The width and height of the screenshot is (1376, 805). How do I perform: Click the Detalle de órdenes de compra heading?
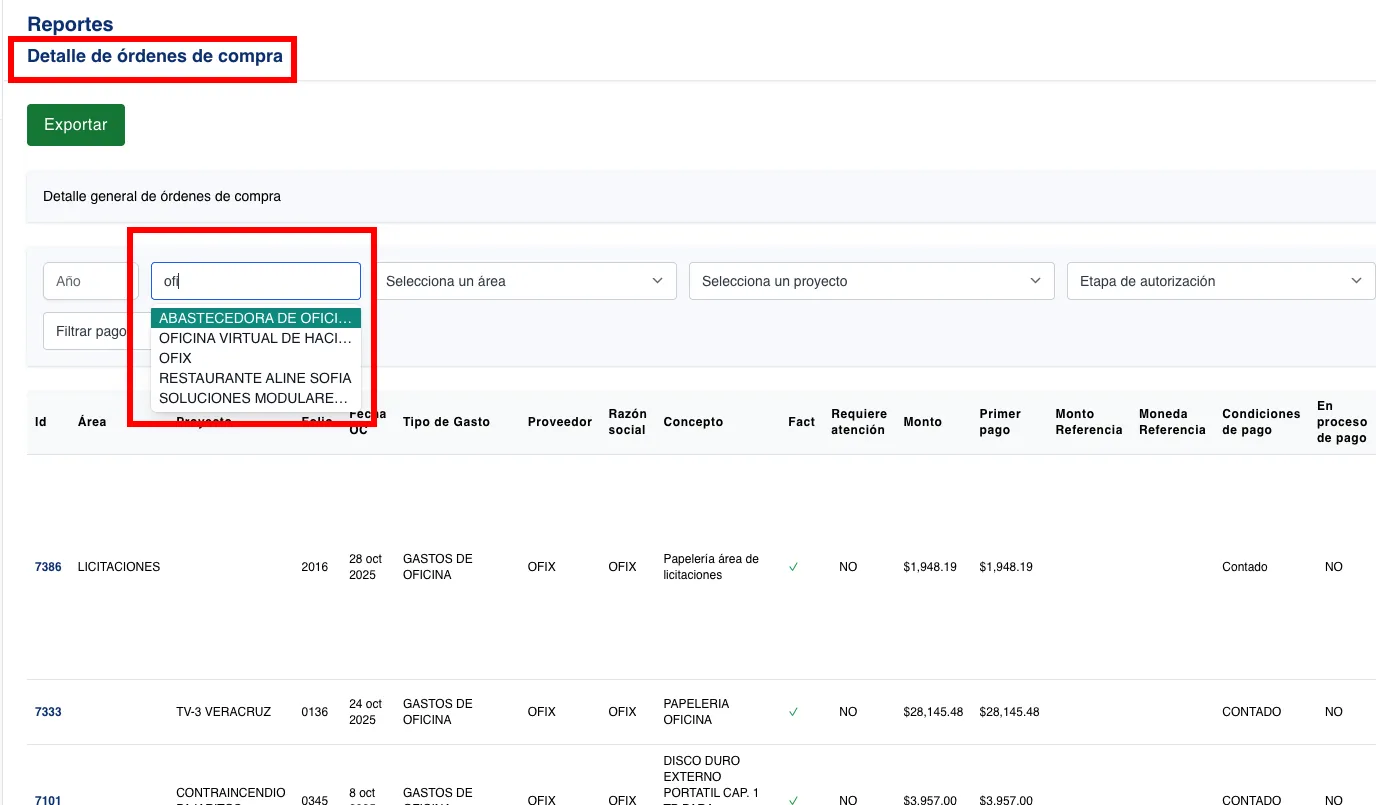(x=155, y=56)
